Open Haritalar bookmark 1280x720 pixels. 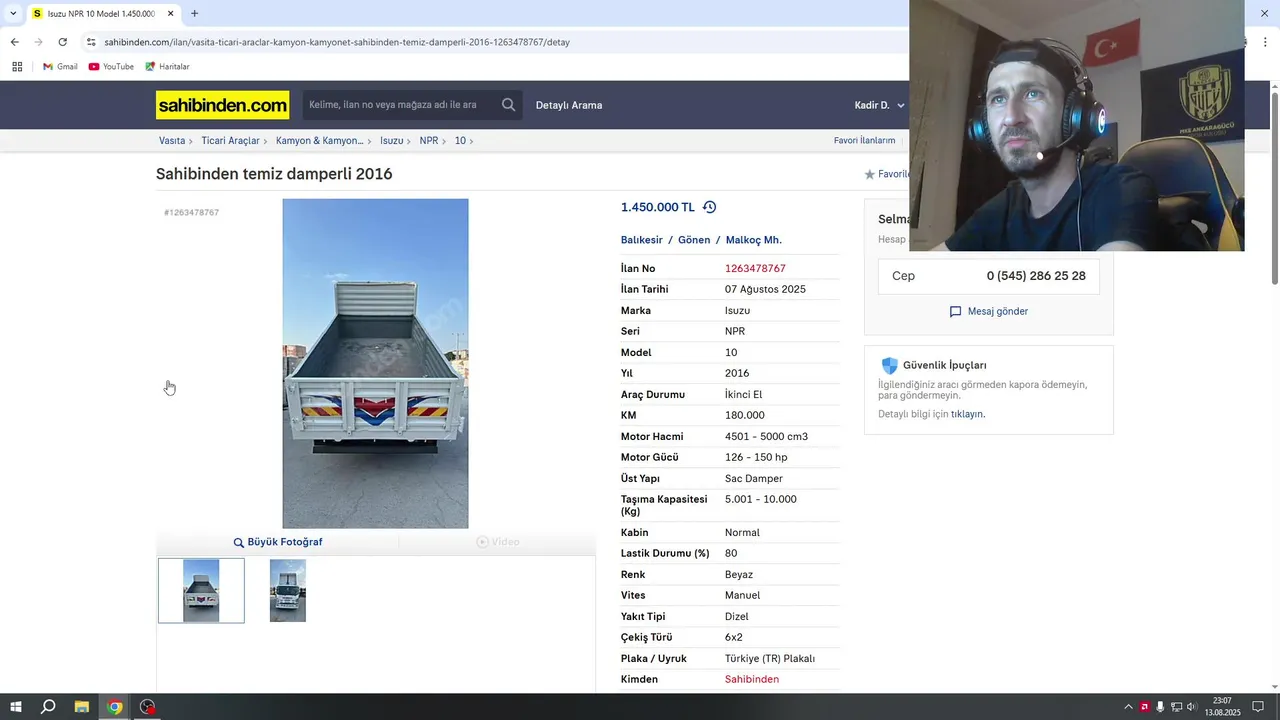pos(167,67)
